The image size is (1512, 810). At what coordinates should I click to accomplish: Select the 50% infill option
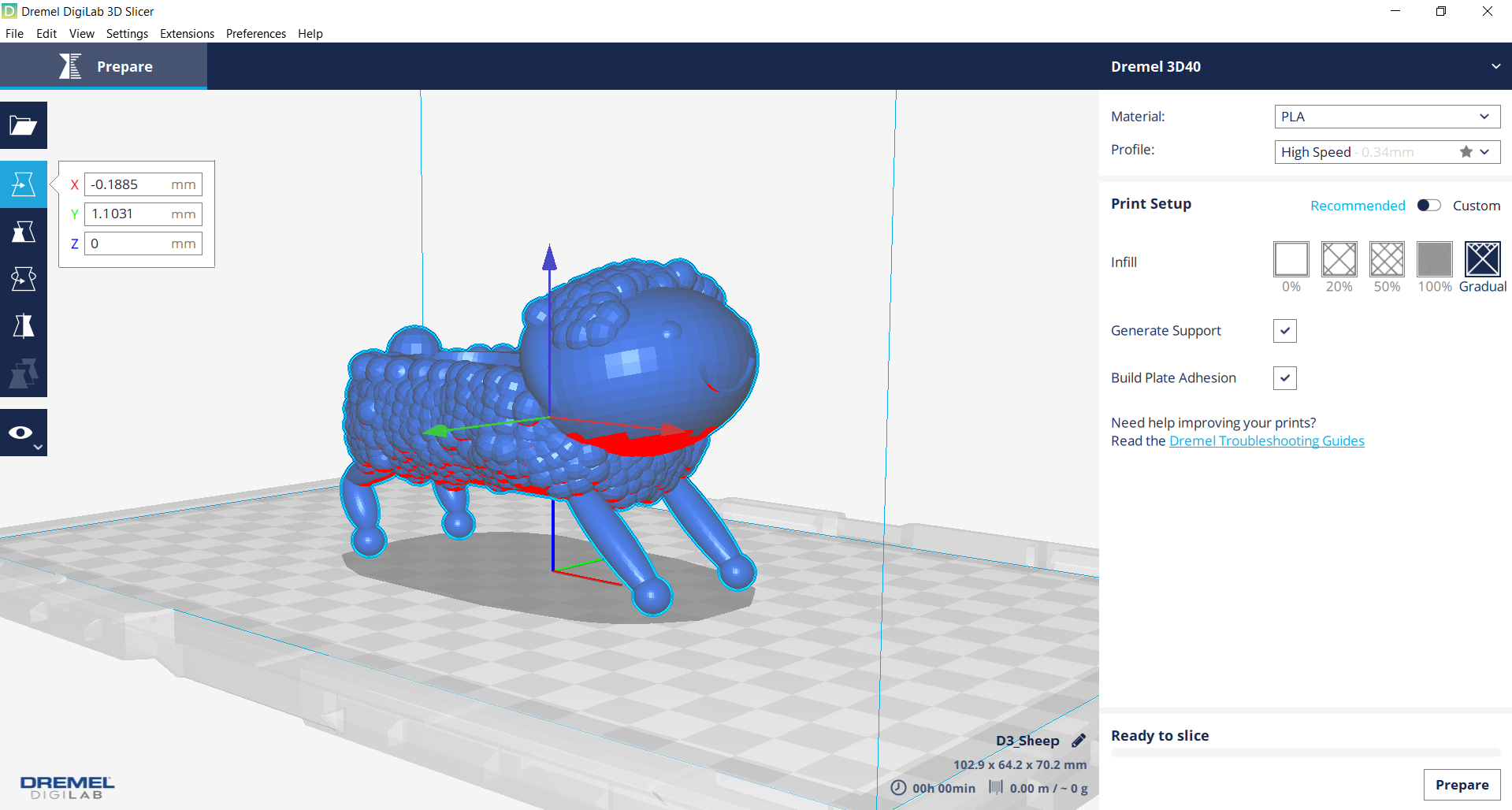pyautogui.click(x=1387, y=259)
